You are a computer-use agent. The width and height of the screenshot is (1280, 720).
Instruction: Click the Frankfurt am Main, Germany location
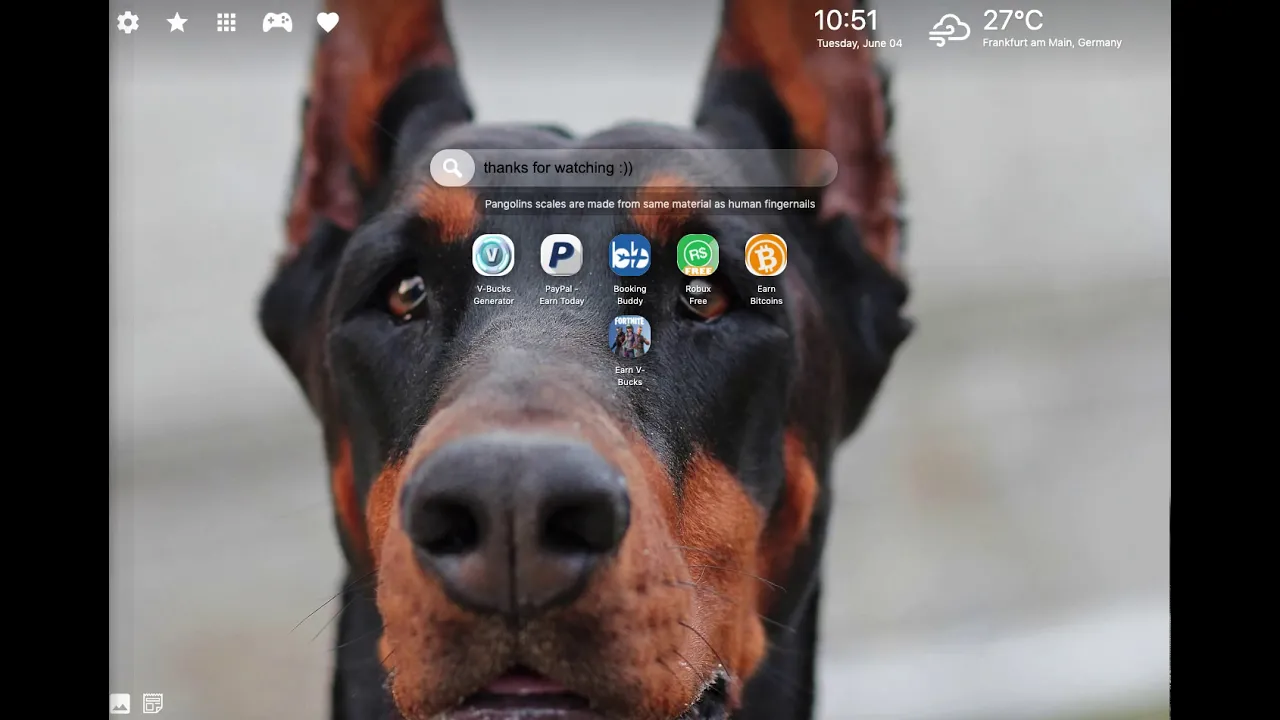pos(1052,43)
